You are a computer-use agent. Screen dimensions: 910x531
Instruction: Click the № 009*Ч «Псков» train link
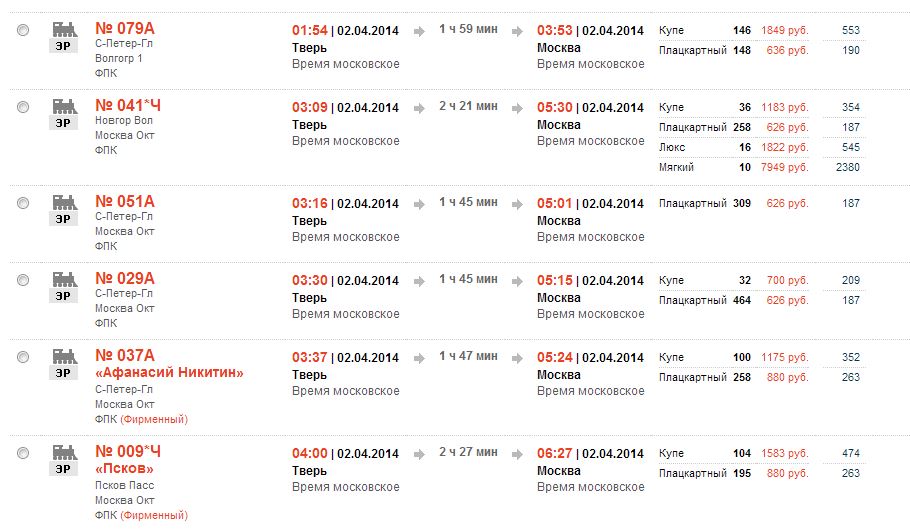tap(127, 459)
